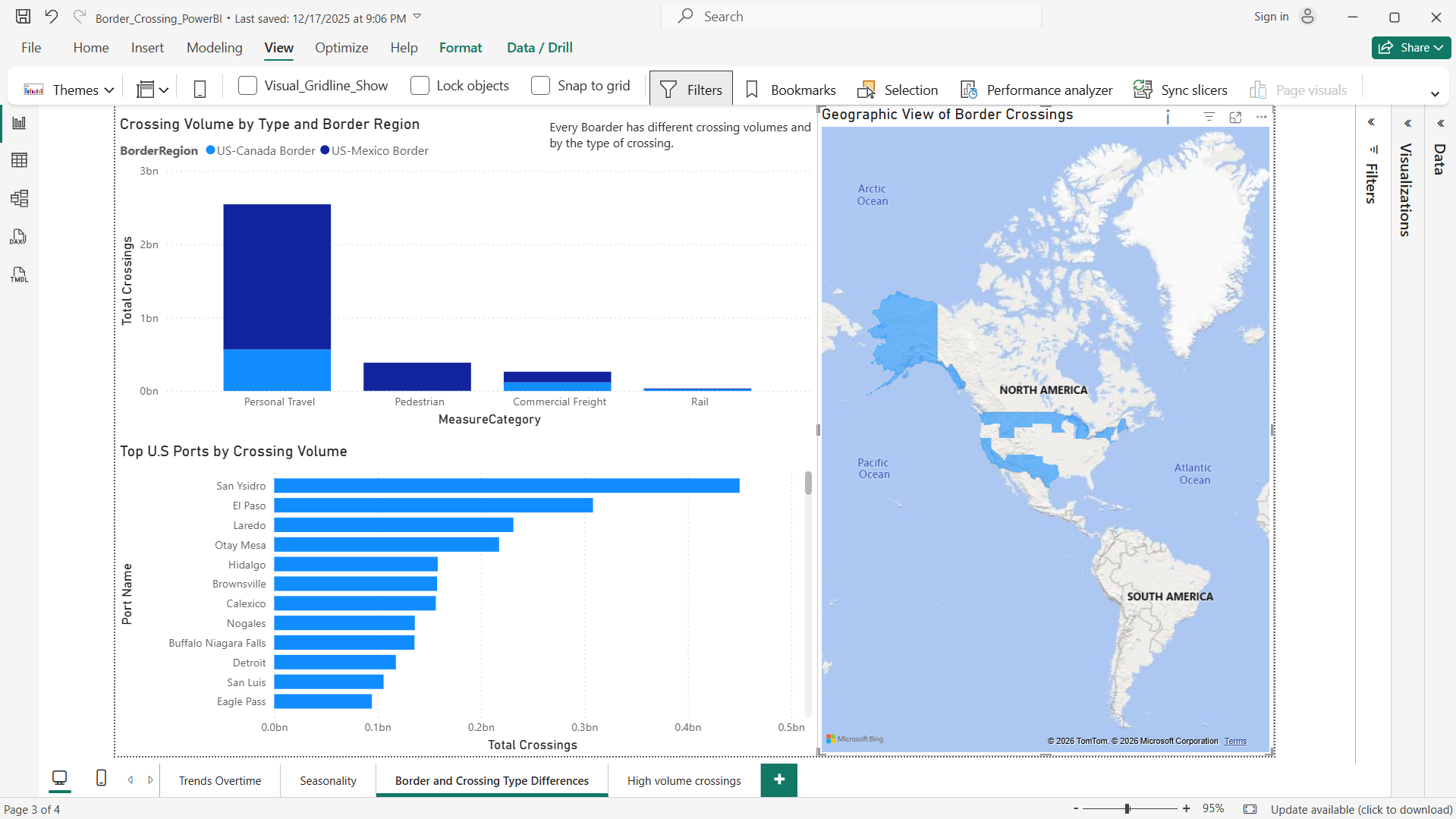
Task: Open the Format menu
Action: (x=461, y=47)
